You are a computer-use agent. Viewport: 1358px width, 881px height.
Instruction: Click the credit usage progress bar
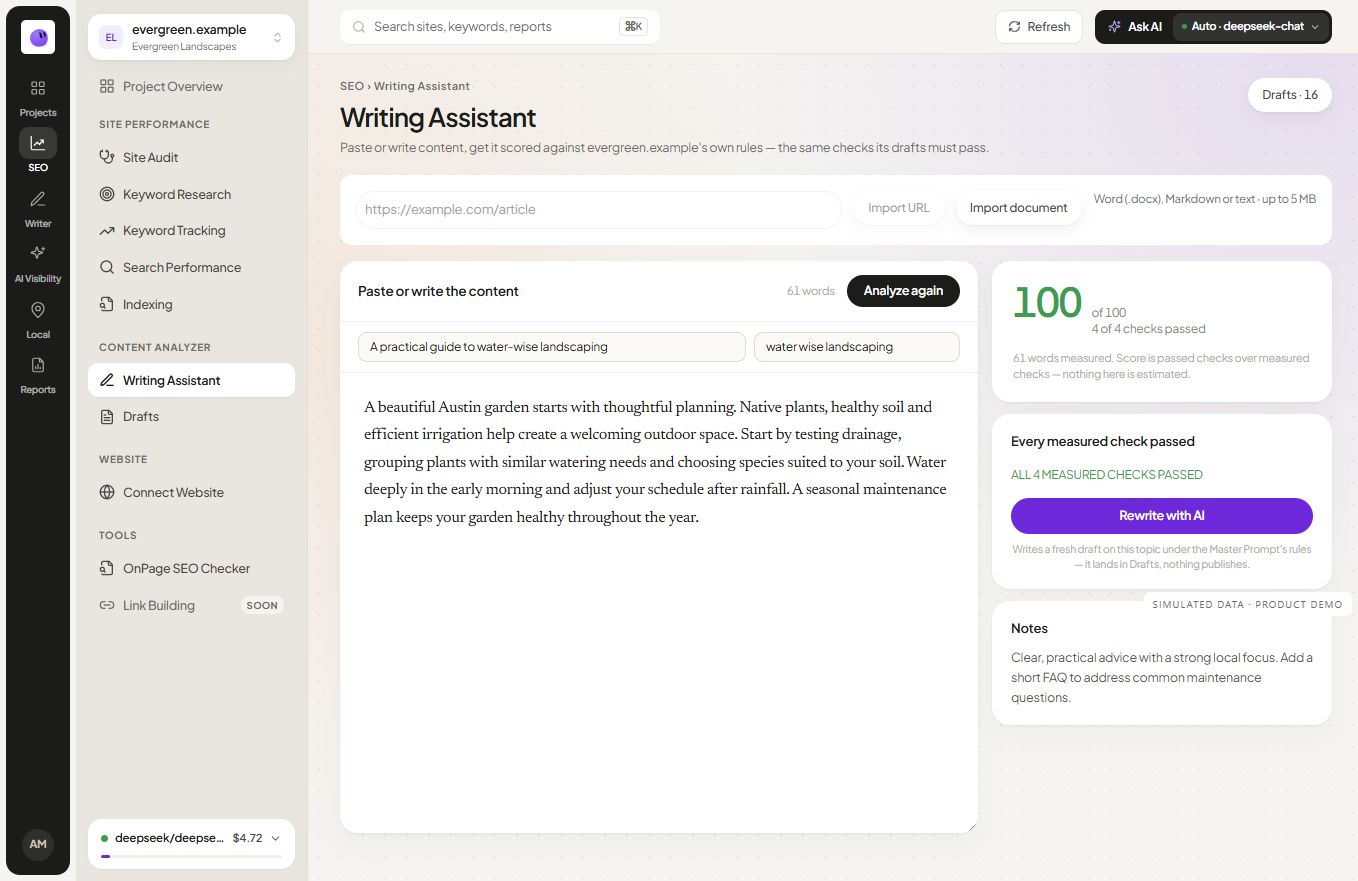coord(191,856)
